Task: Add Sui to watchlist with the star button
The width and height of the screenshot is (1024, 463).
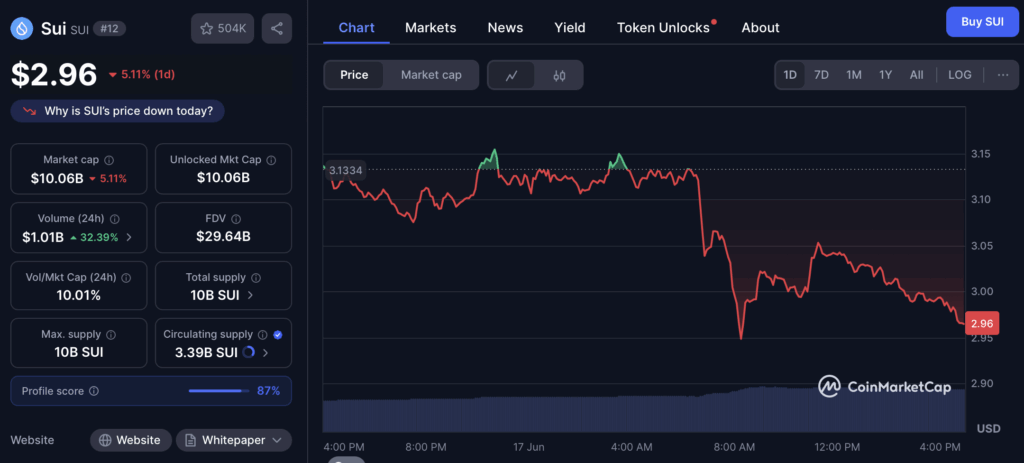Action: pos(223,28)
